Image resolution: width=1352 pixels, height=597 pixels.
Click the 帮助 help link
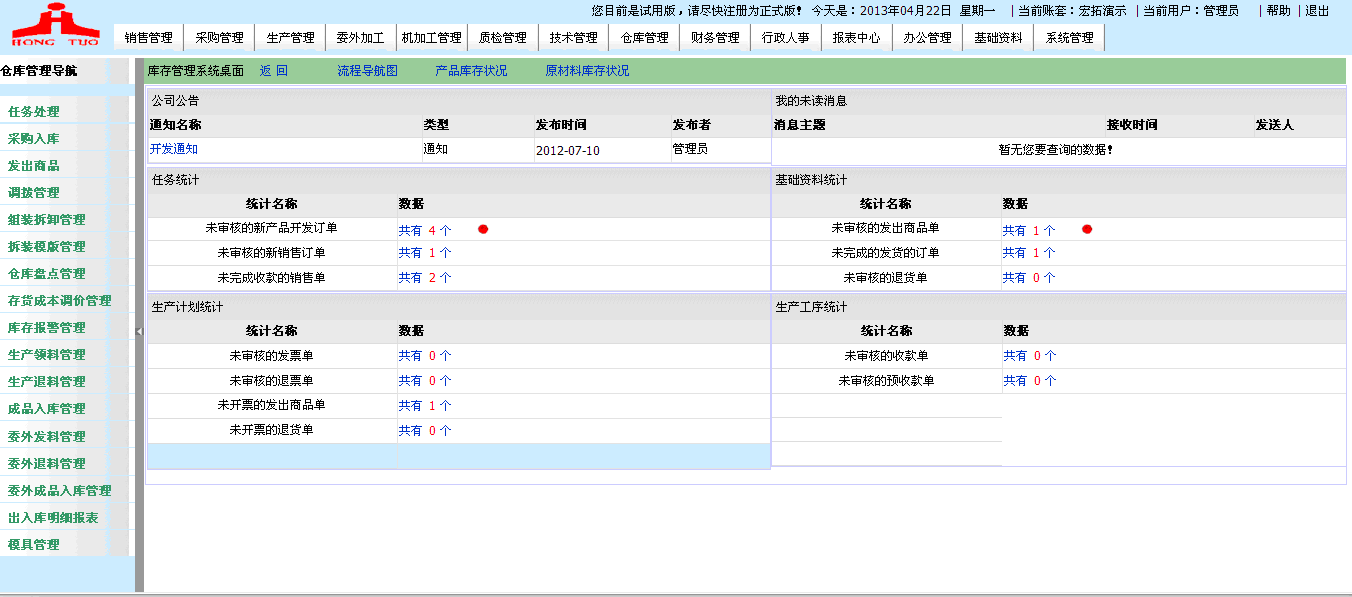pos(1278,10)
